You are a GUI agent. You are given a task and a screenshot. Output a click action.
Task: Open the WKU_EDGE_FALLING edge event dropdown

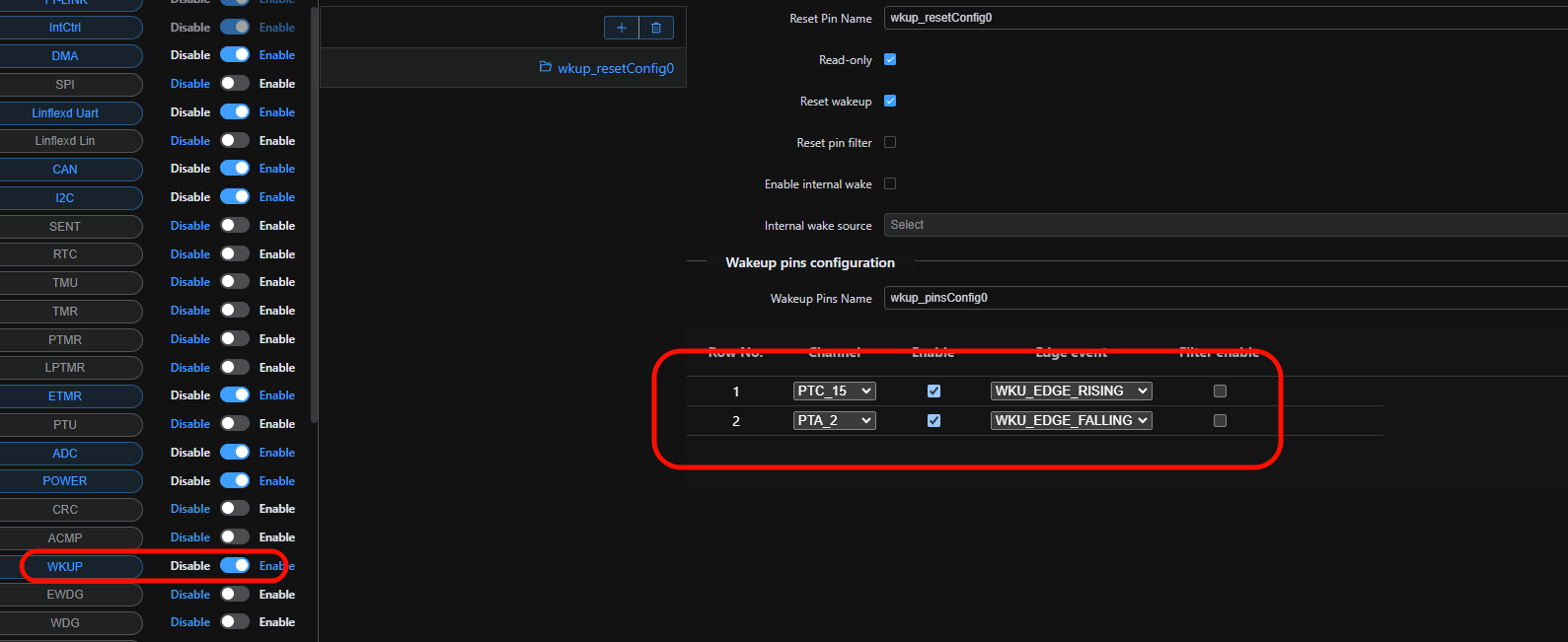[1071, 421]
